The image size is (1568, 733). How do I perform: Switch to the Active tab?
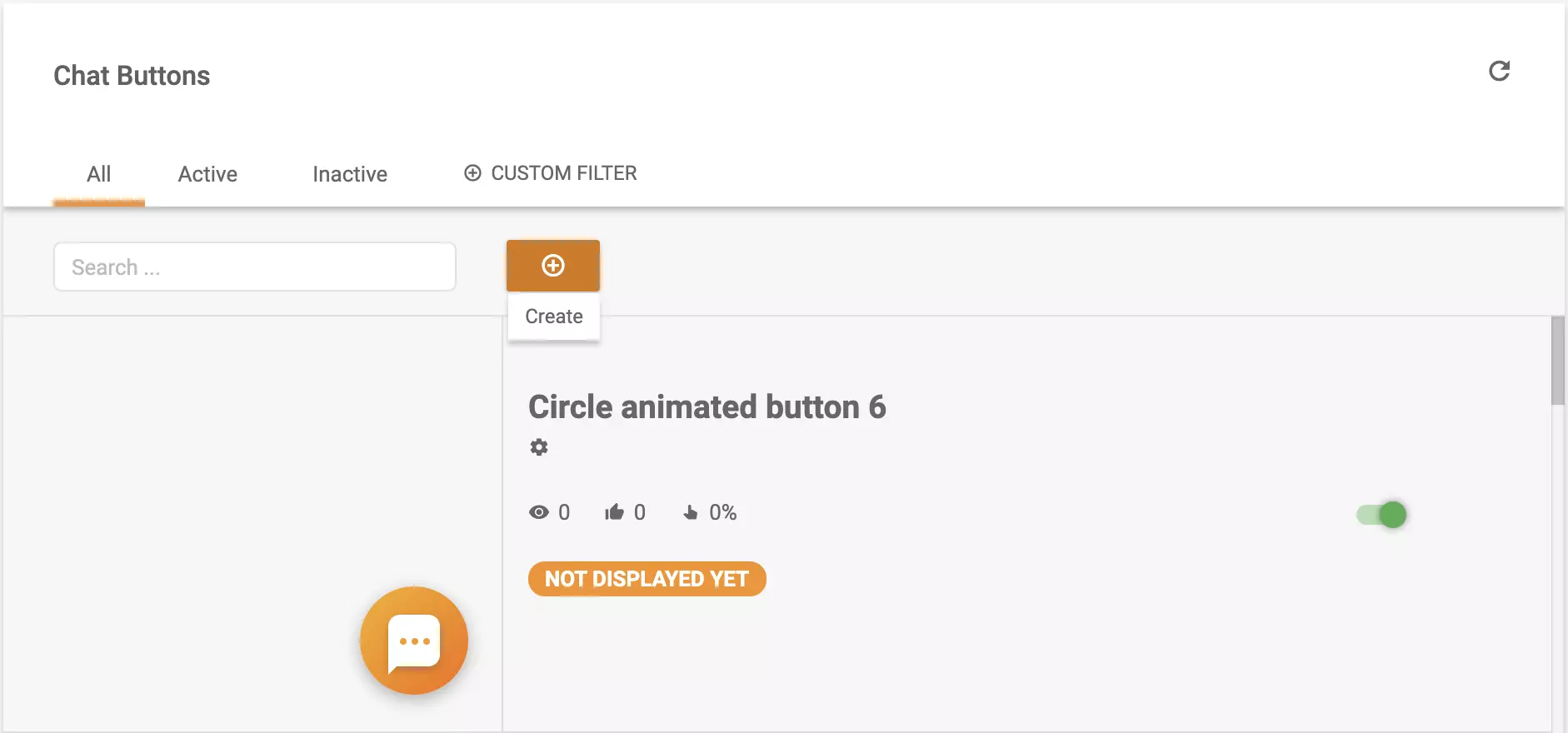[x=207, y=174]
